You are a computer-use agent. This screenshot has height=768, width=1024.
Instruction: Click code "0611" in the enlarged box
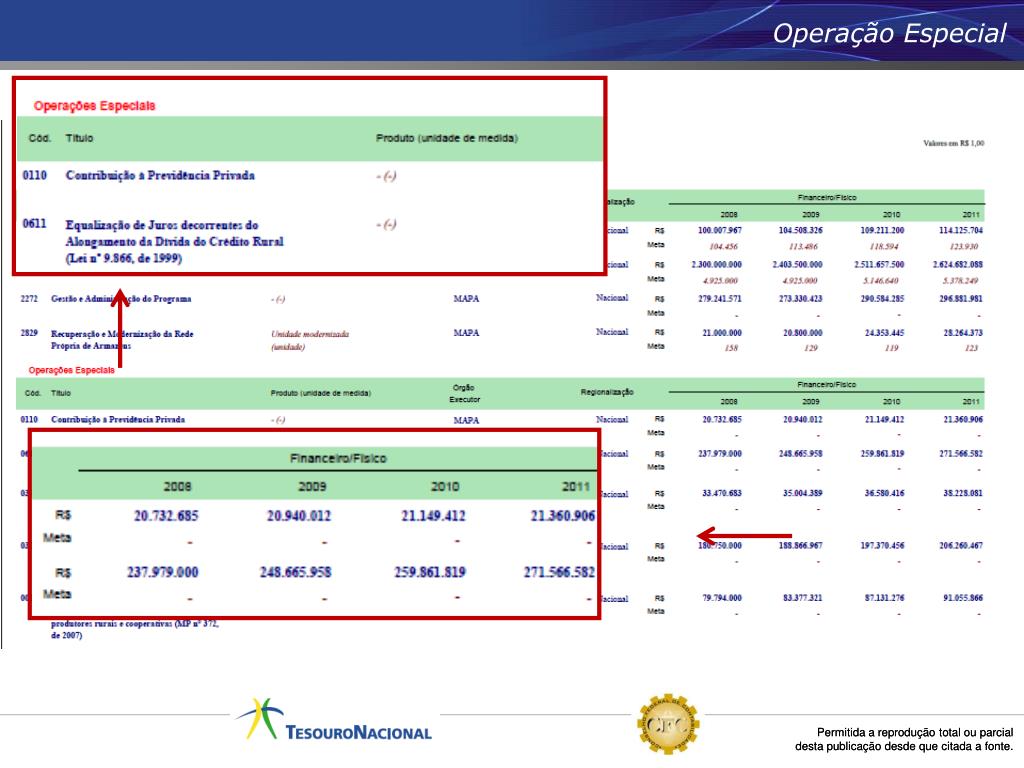(35, 224)
